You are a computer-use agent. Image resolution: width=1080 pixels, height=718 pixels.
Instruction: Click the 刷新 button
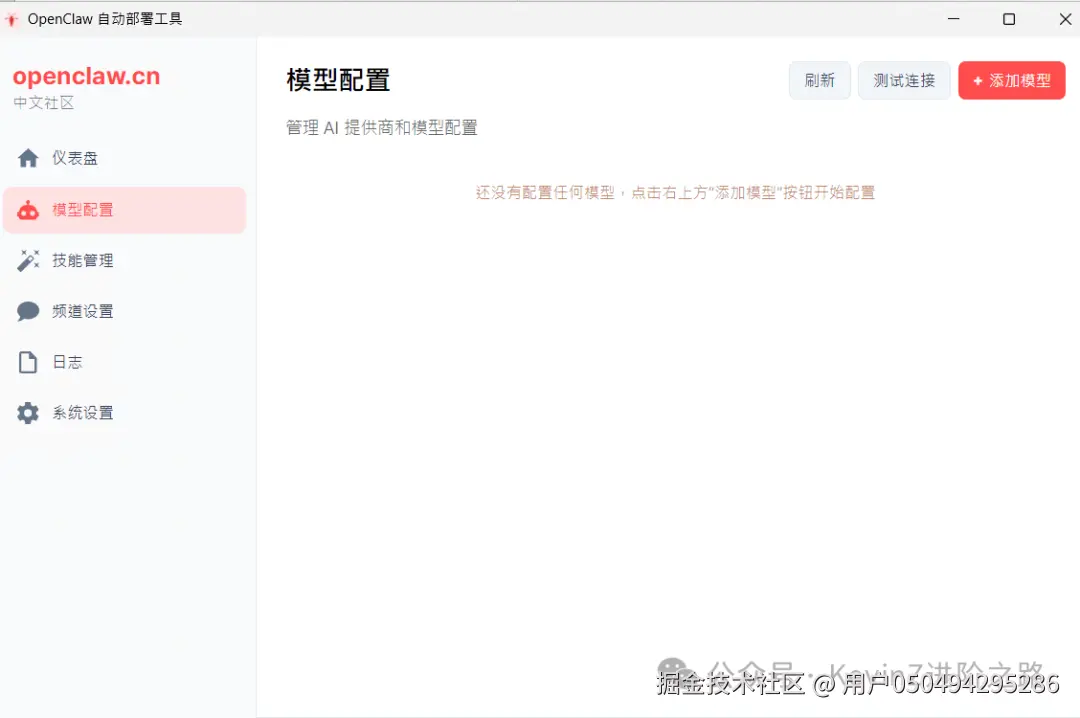tap(819, 81)
